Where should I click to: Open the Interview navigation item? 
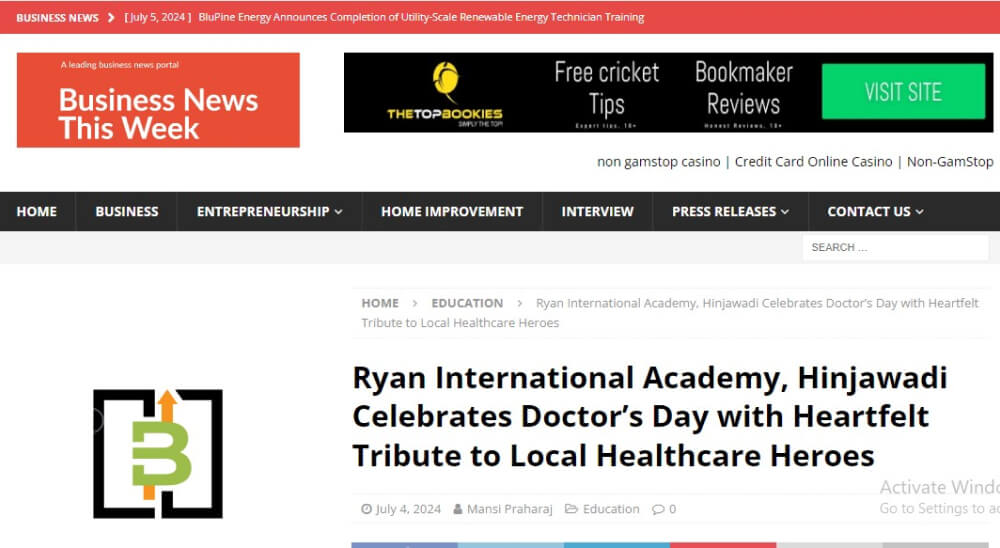(597, 211)
